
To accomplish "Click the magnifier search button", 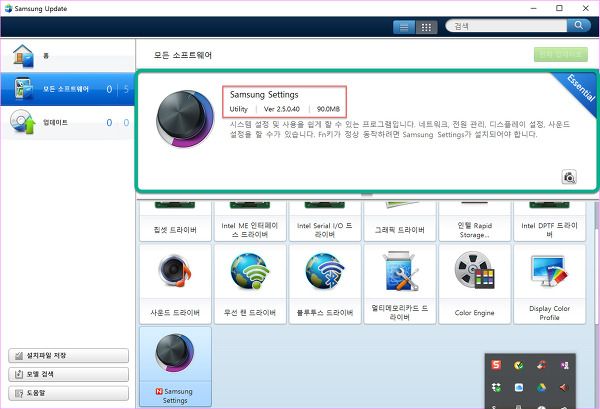I will coord(579,26).
